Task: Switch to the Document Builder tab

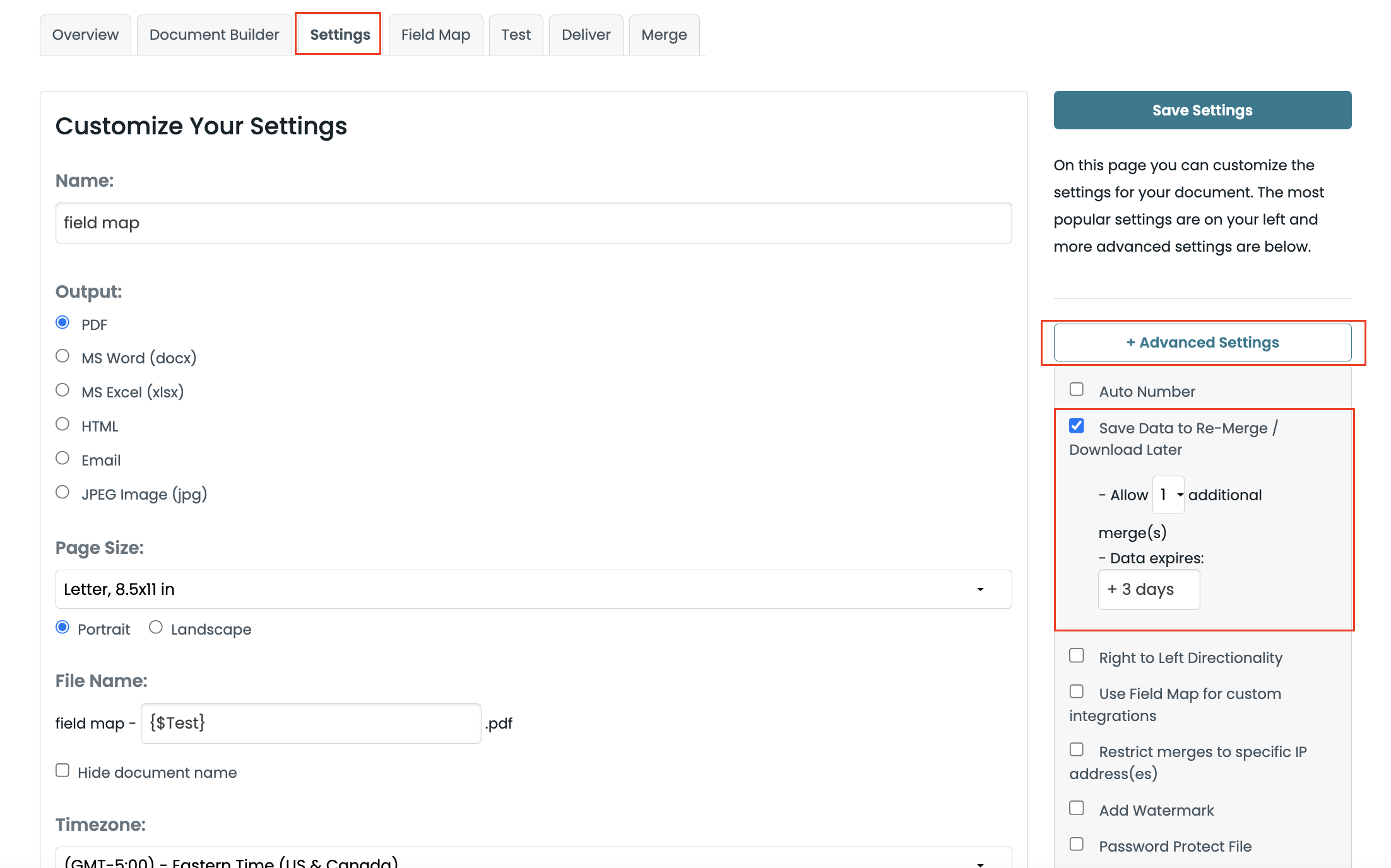Action: tap(214, 35)
